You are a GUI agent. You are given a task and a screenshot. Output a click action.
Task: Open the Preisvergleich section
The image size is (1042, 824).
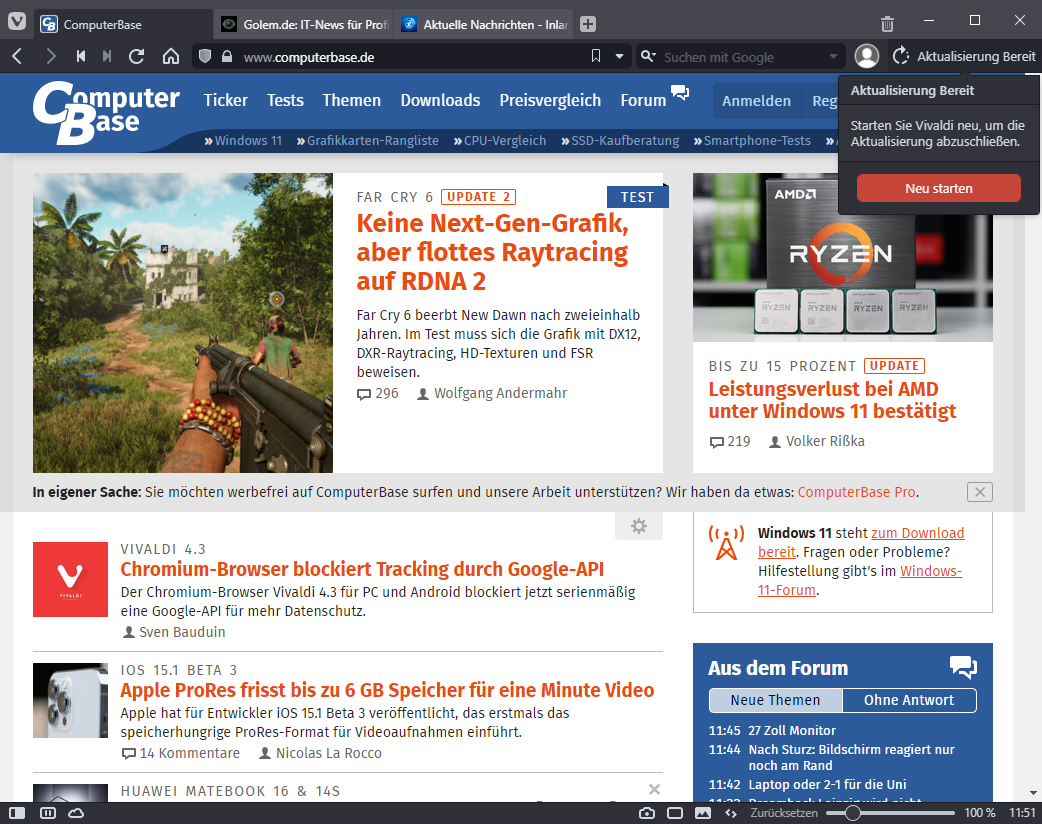click(x=550, y=100)
